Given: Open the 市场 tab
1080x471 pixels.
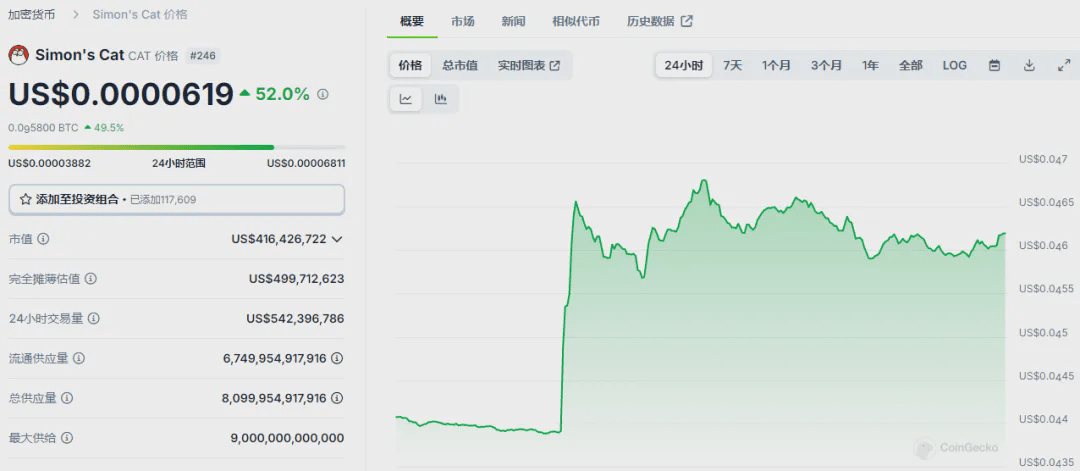Looking at the screenshot, I should (x=463, y=21).
